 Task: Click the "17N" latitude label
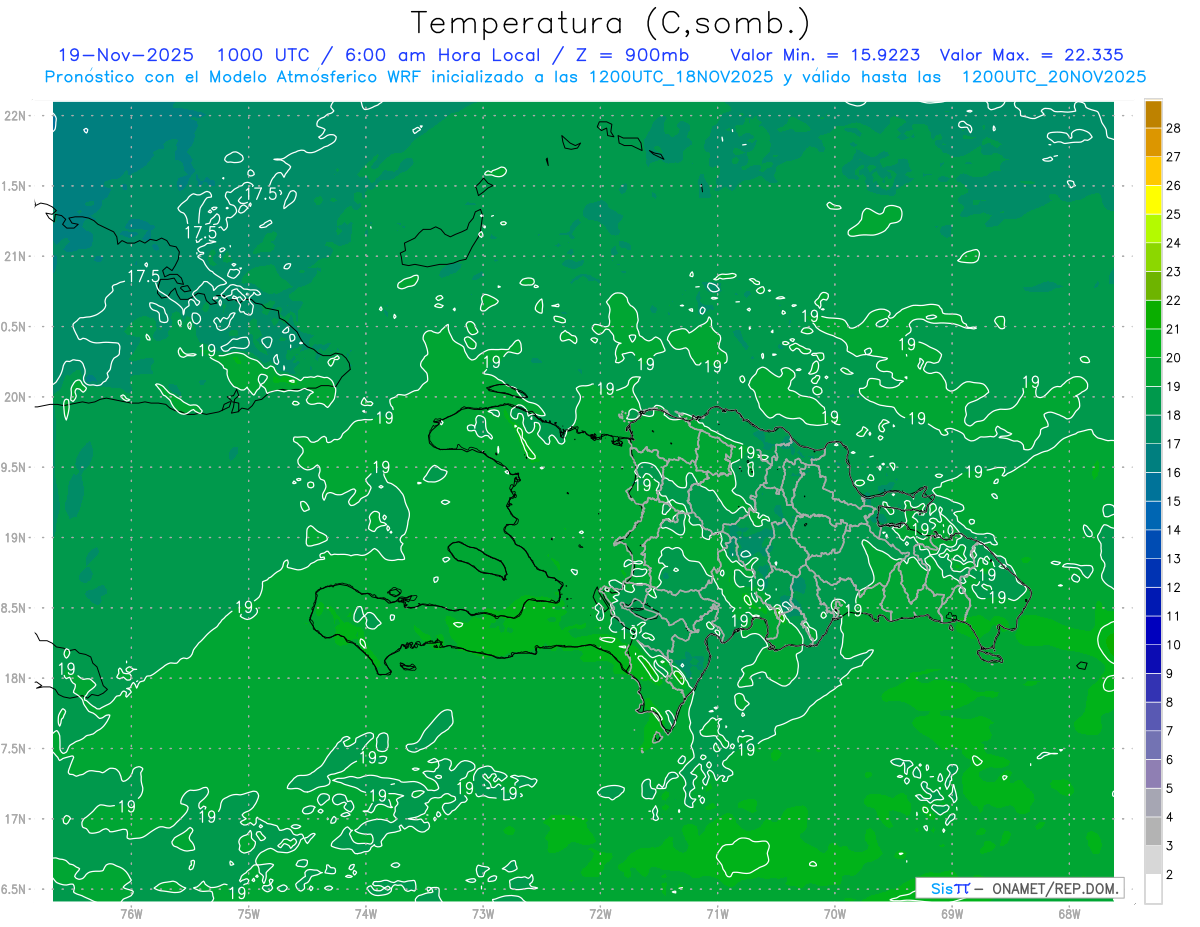click(16, 819)
